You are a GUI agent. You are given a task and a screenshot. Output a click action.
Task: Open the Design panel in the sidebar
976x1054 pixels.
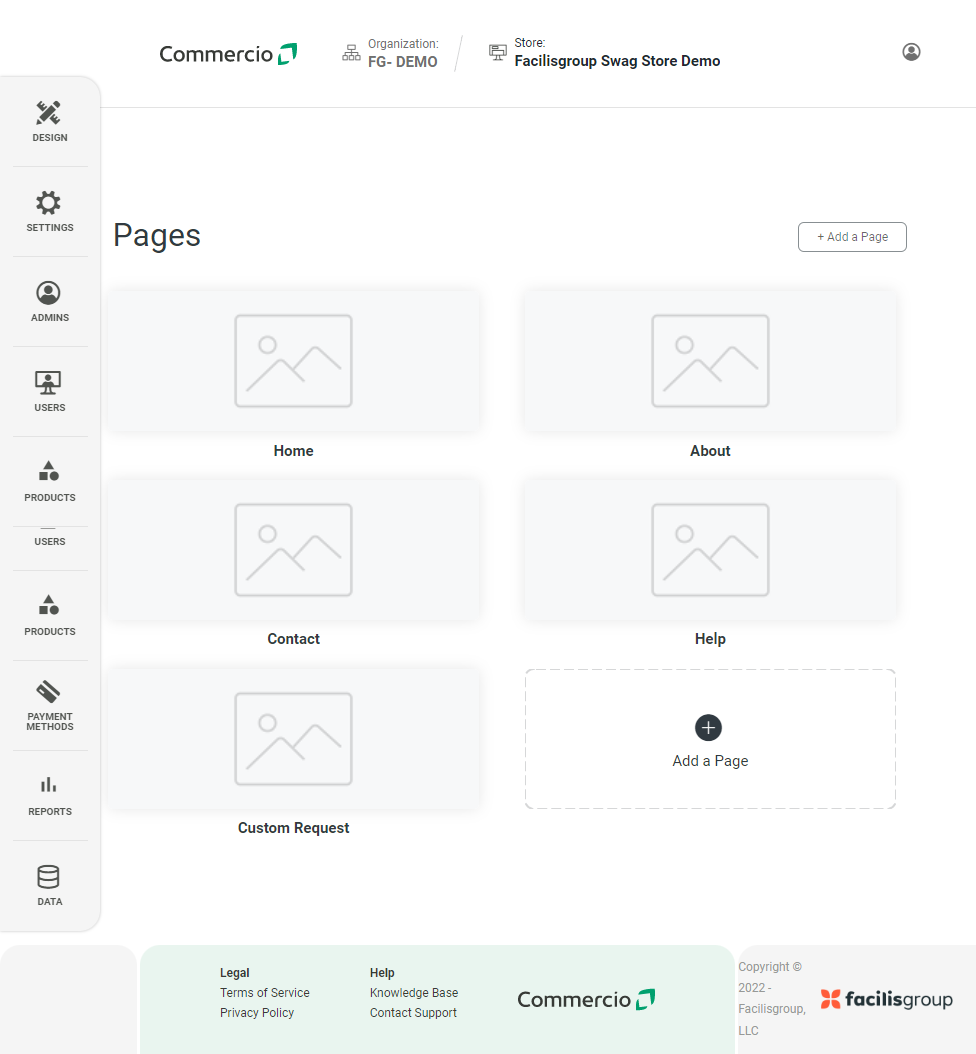(x=49, y=120)
